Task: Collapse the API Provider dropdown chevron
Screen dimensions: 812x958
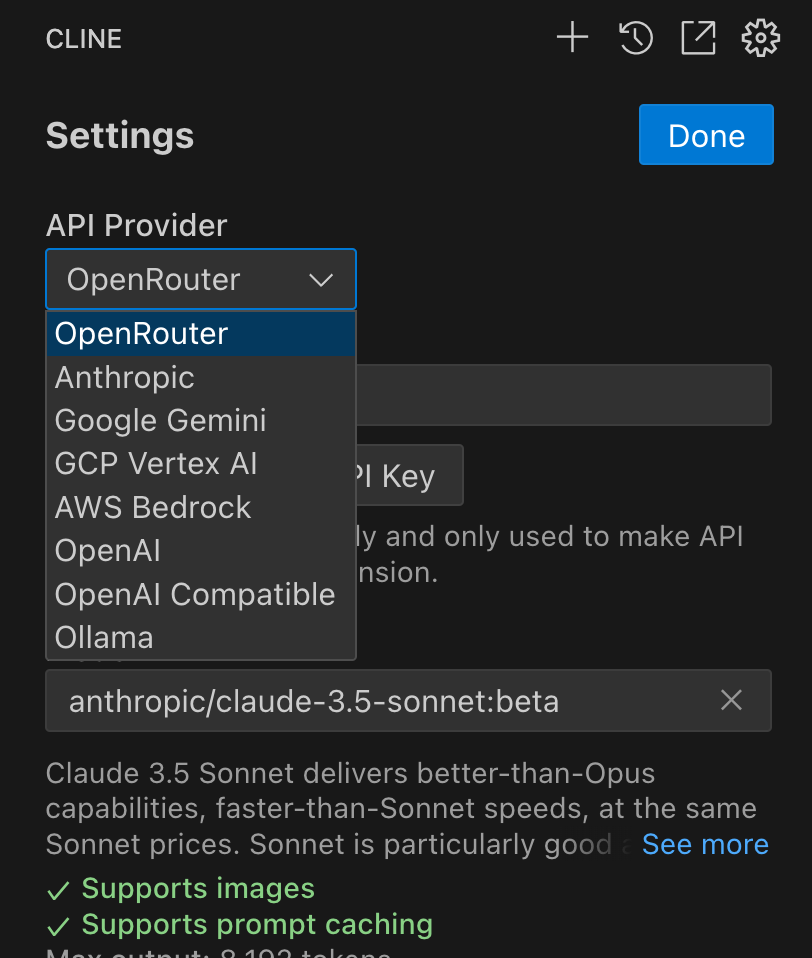Action: point(321,280)
